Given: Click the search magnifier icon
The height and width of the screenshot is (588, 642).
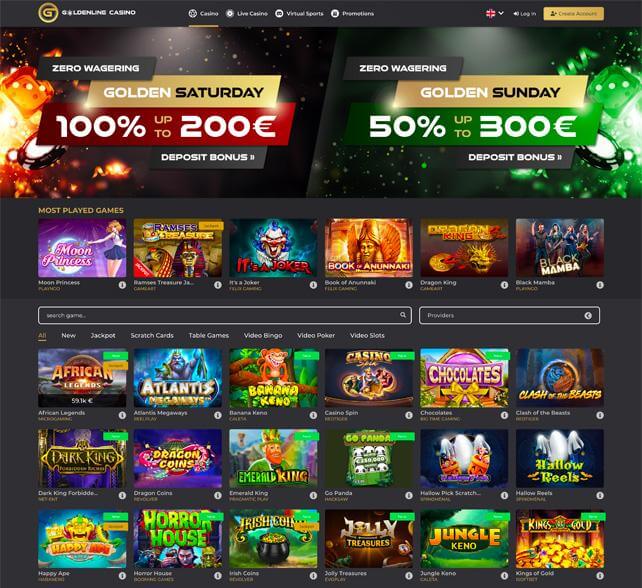Looking at the screenshot, I should point(403,315).
